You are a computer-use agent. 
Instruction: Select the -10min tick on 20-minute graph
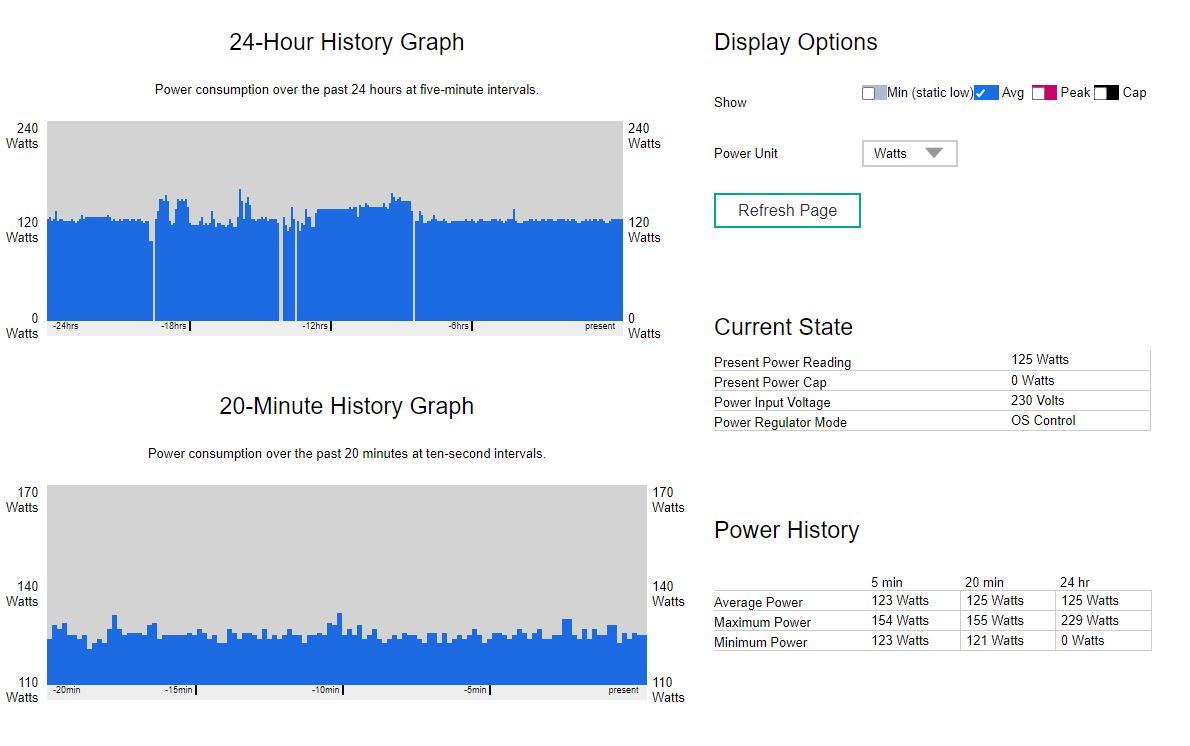pyautogui.click(x=326, y=690)
